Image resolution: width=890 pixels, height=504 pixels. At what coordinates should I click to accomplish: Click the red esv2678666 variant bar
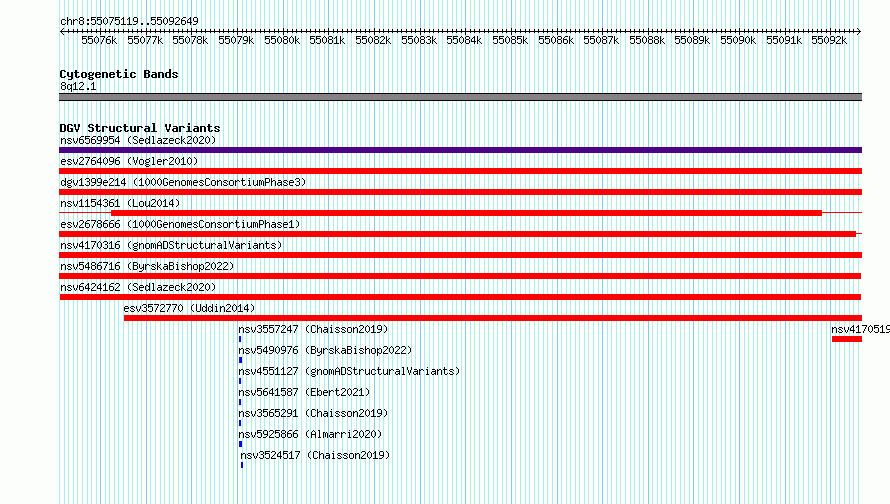[x=457, y=234]
